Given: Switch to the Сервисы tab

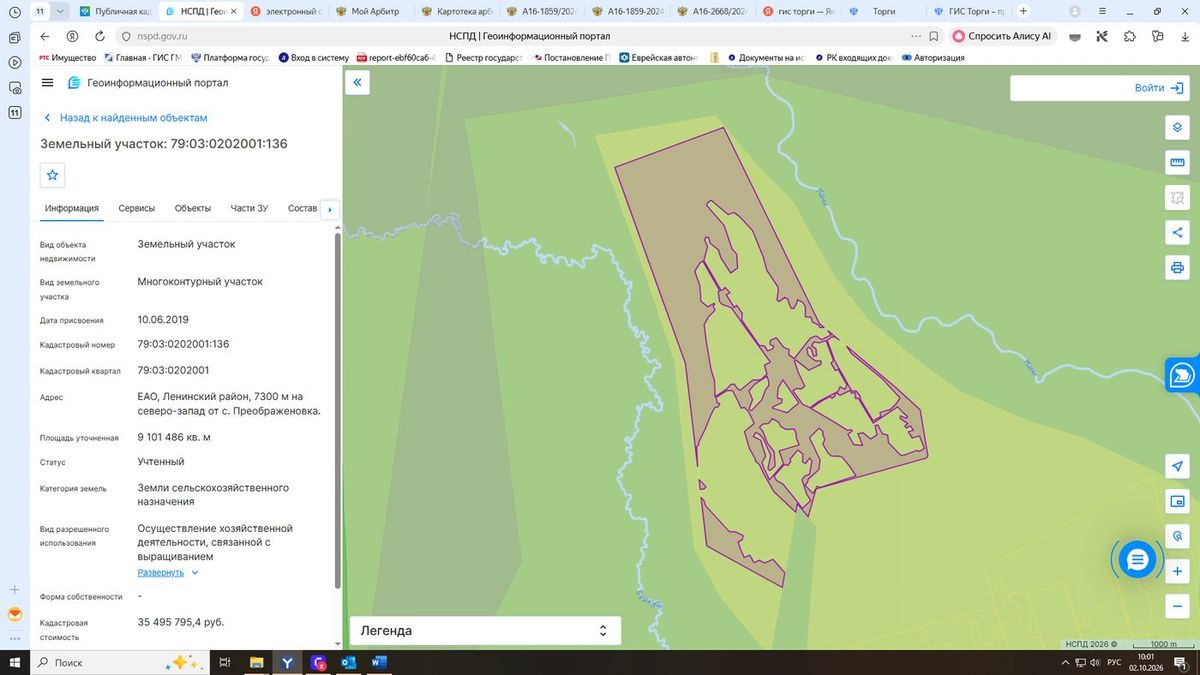Looking at the screenshot, I should coord(137,208).
